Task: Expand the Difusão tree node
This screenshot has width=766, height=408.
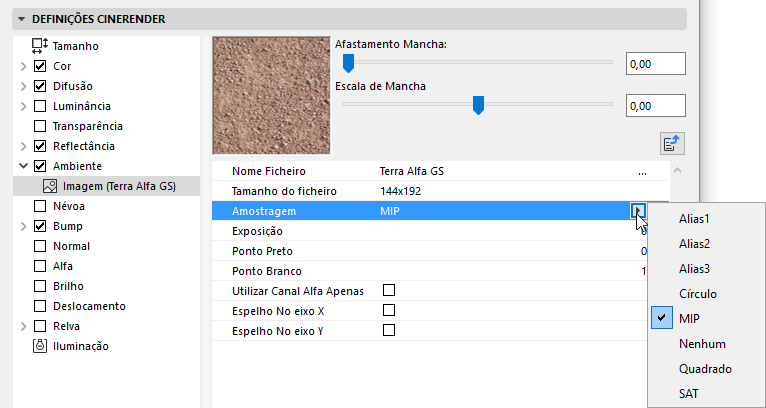Action: 24,86
